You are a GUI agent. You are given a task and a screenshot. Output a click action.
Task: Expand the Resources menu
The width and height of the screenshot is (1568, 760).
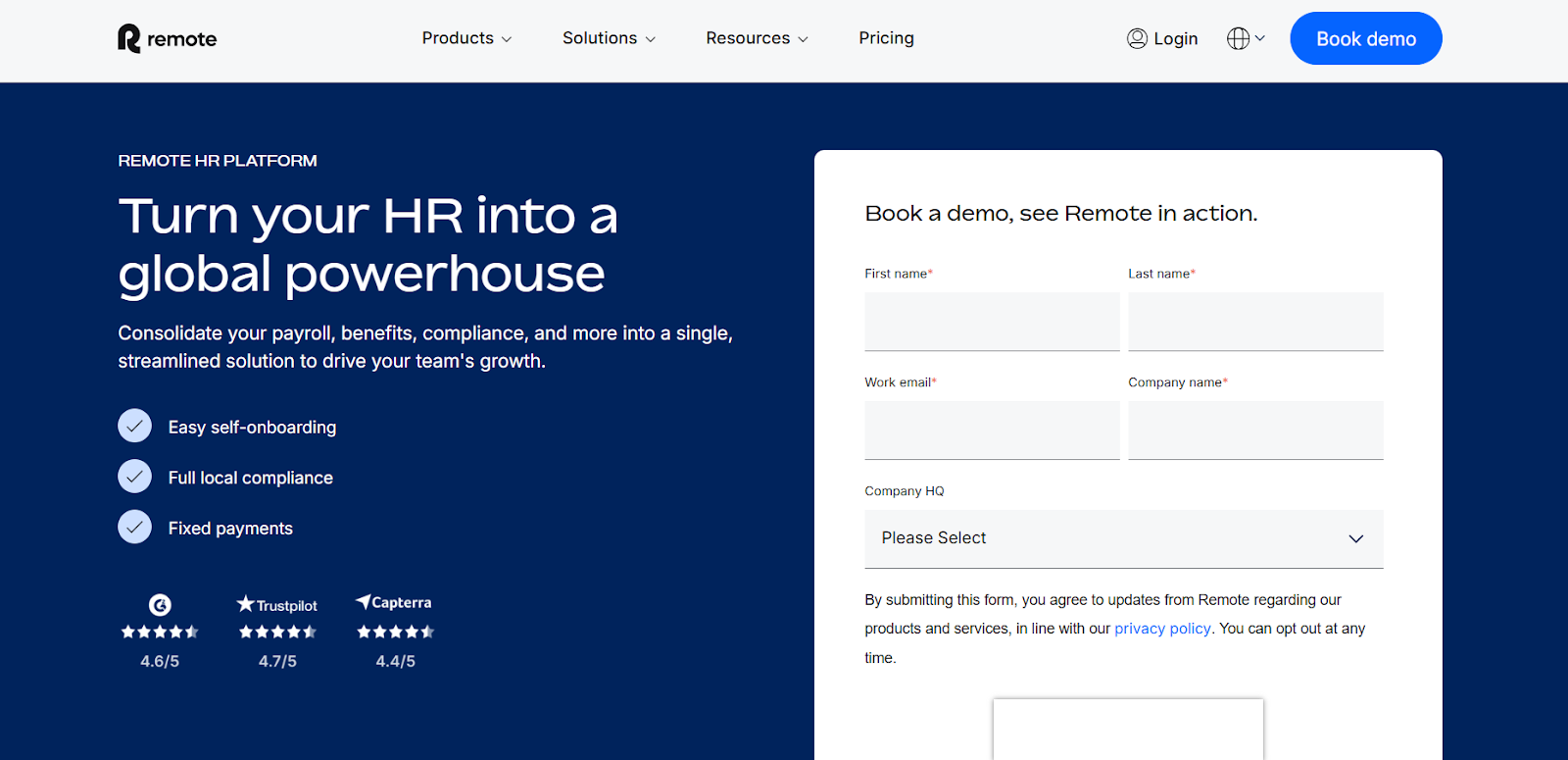tap(757, 38)
